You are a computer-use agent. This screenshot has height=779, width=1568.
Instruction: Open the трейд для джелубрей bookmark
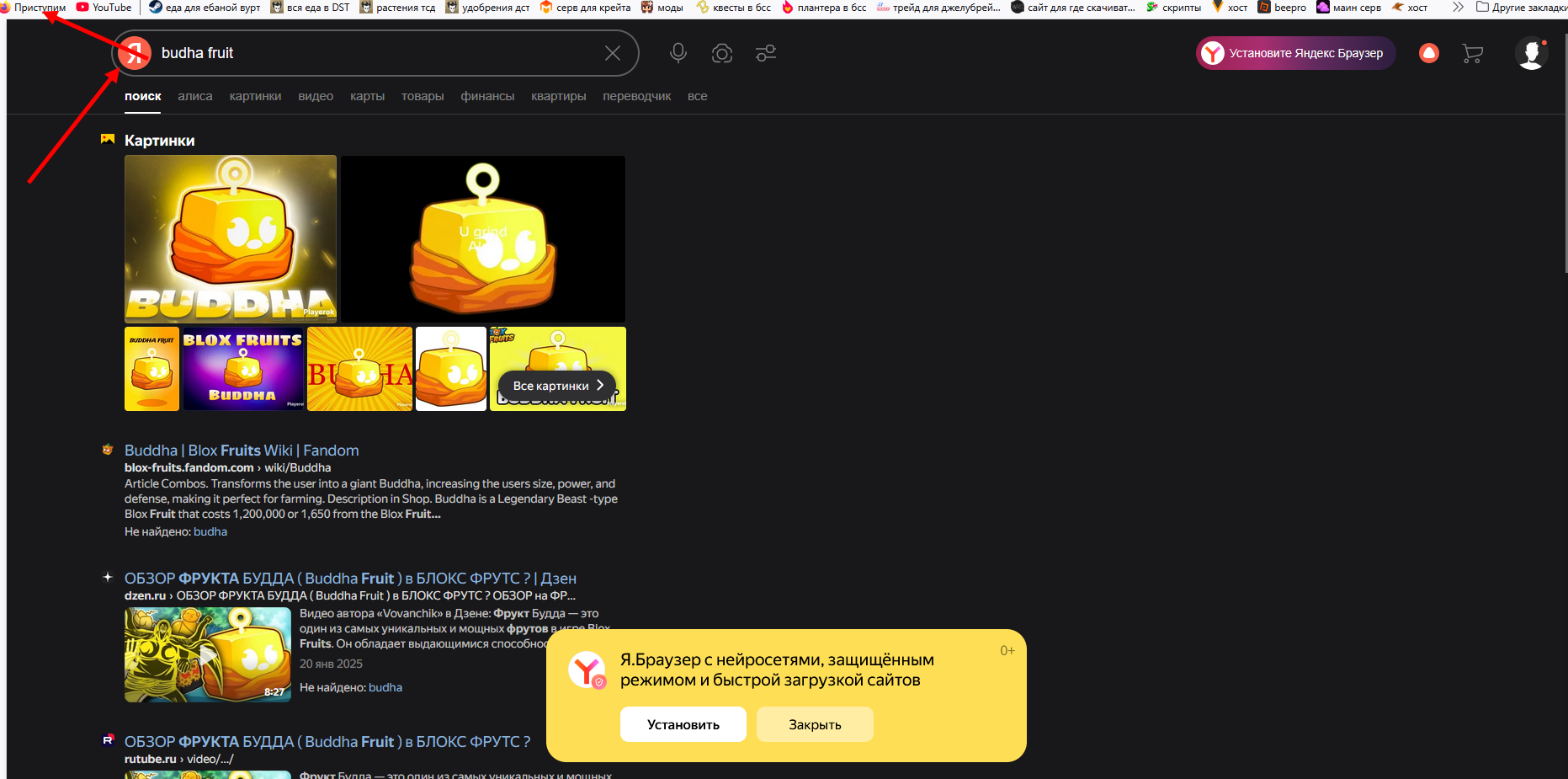[938, 8]
